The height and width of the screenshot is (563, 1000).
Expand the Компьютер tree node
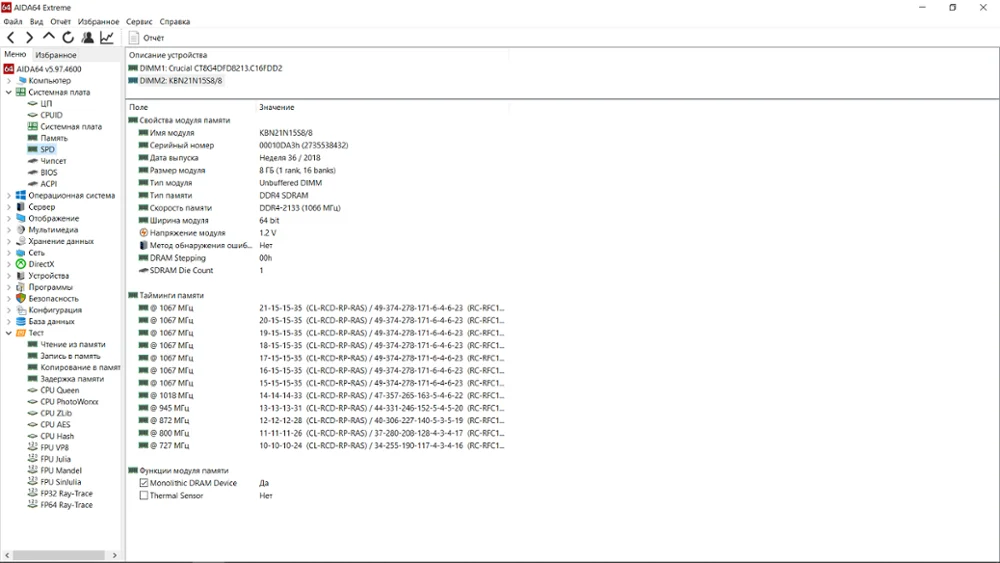9,81
